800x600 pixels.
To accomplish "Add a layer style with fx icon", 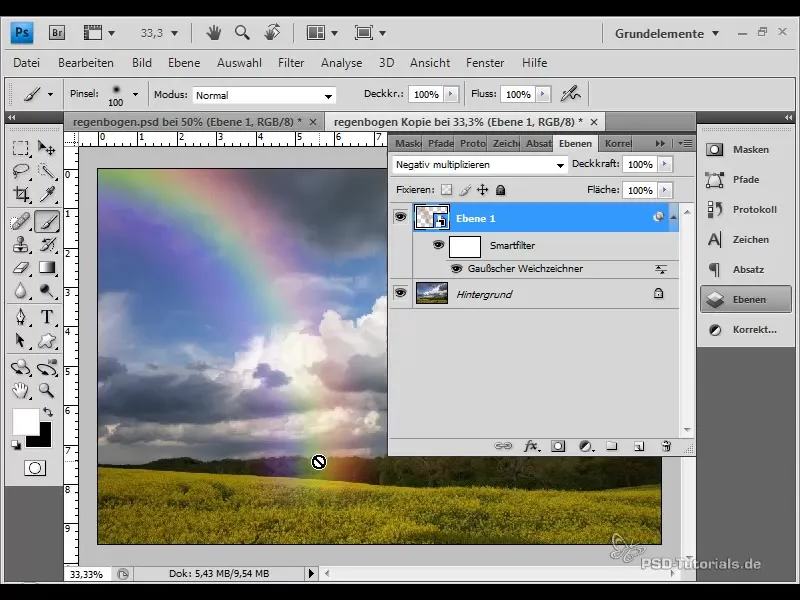I will pos(532,446).
